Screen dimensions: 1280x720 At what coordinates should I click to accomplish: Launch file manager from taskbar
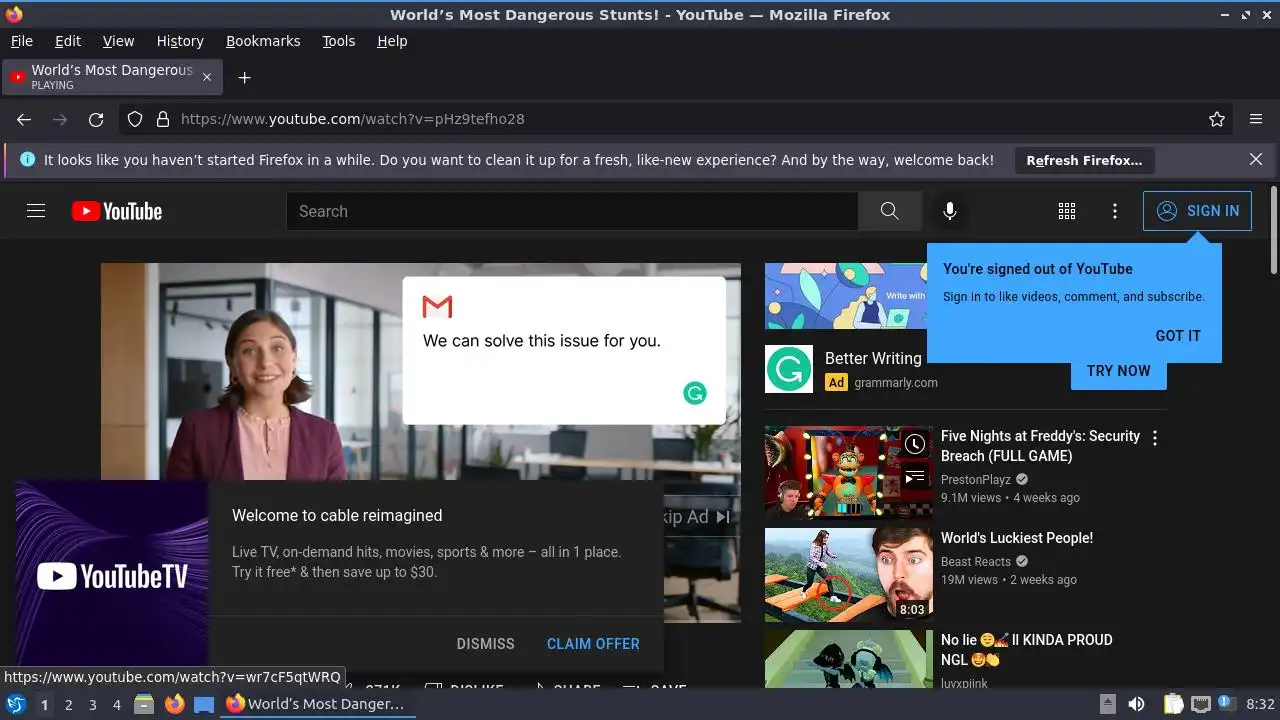pos(144,704)
